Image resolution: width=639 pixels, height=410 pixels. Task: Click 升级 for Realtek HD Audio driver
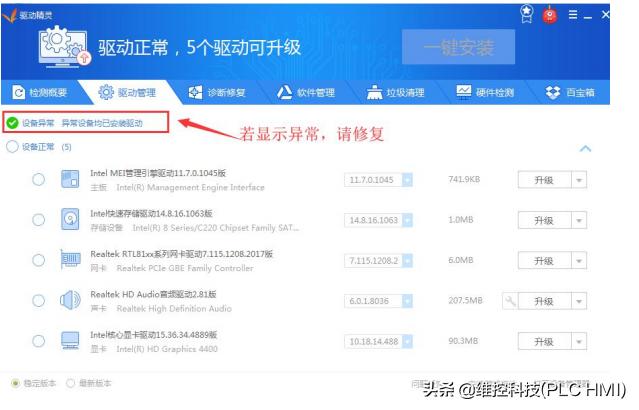point(544,301)
